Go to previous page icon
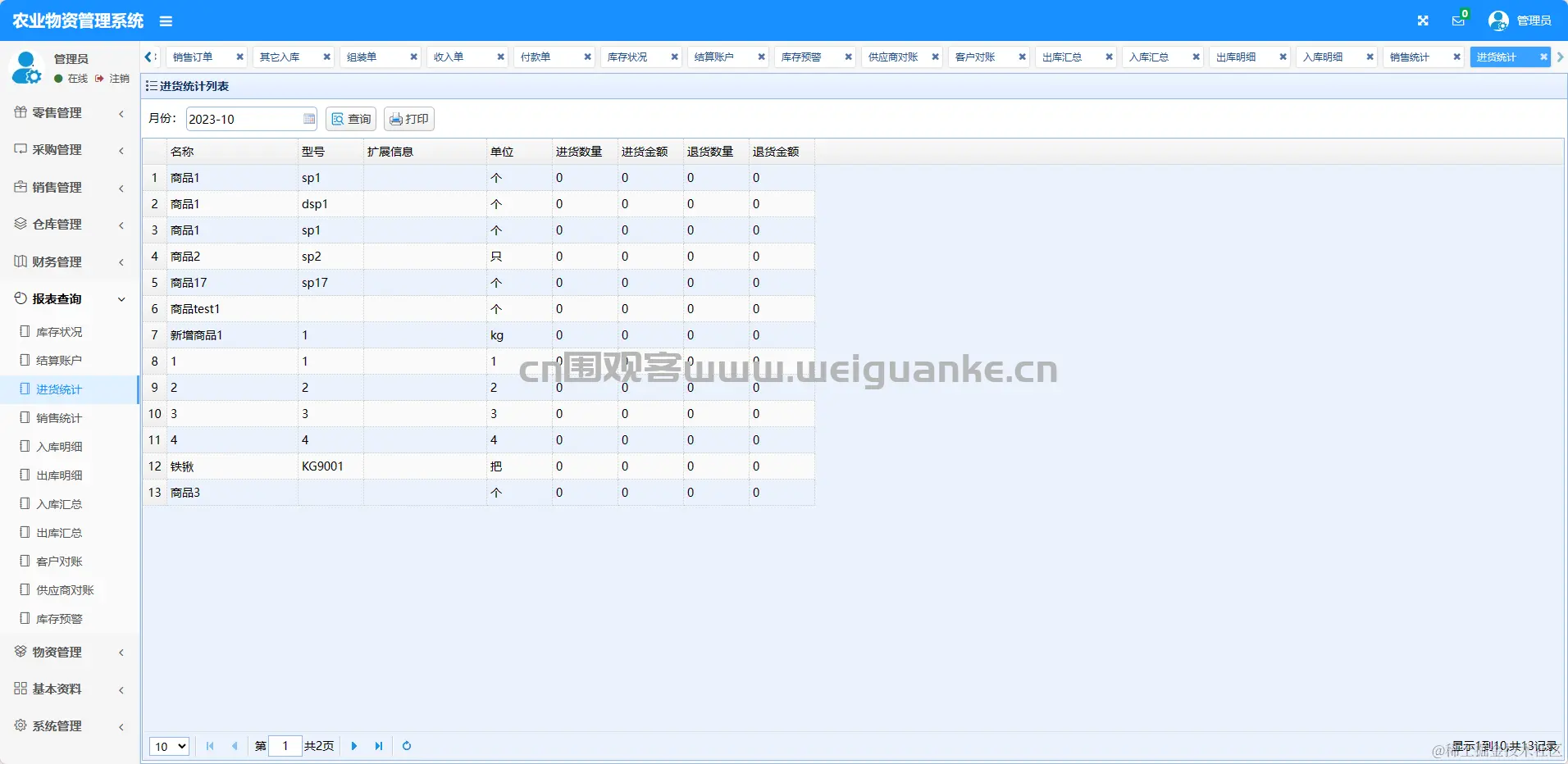 point(235,746)
